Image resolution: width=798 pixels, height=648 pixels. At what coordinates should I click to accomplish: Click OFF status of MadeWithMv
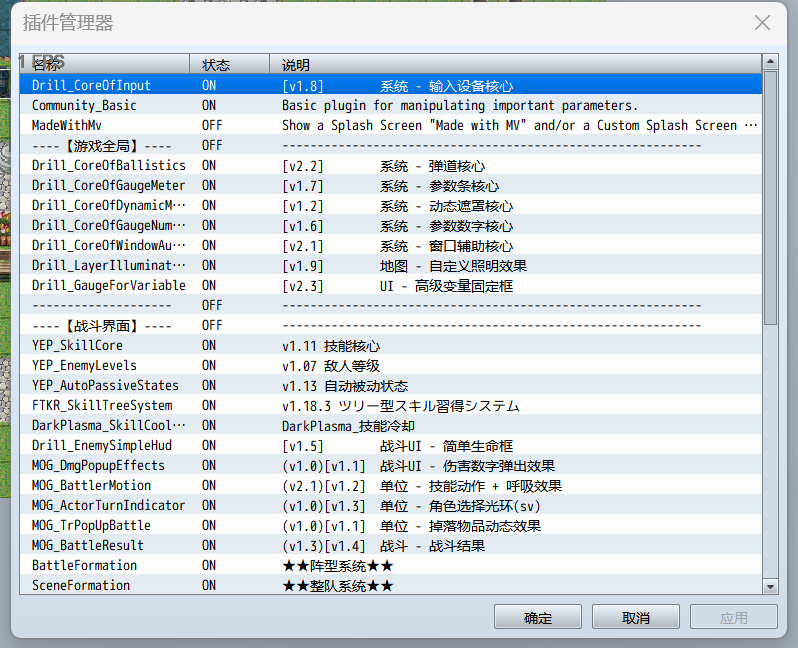pyautogui.click(x=212, y=125)
